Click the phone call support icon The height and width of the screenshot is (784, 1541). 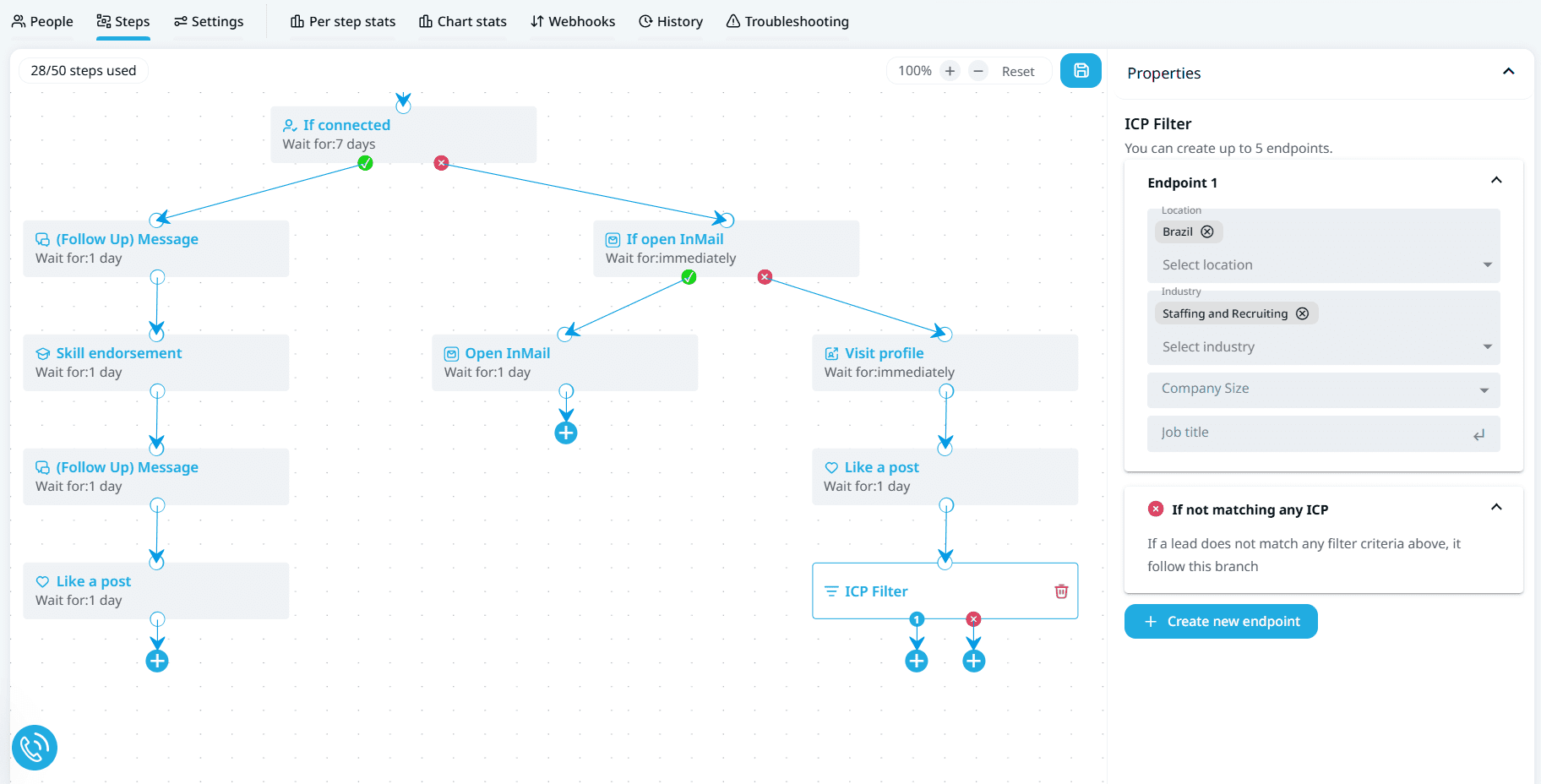click(x=35, y=748)
